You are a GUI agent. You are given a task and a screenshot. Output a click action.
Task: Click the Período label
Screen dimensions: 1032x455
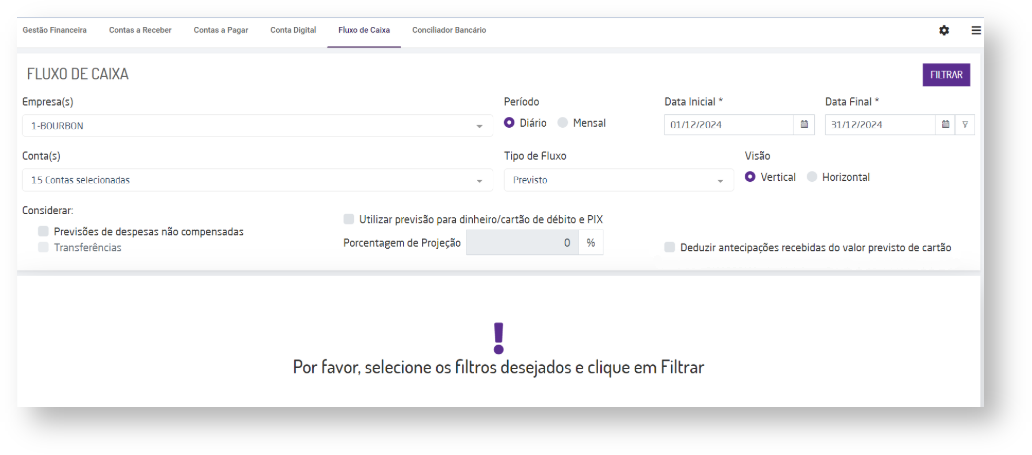tap(521, 102)
